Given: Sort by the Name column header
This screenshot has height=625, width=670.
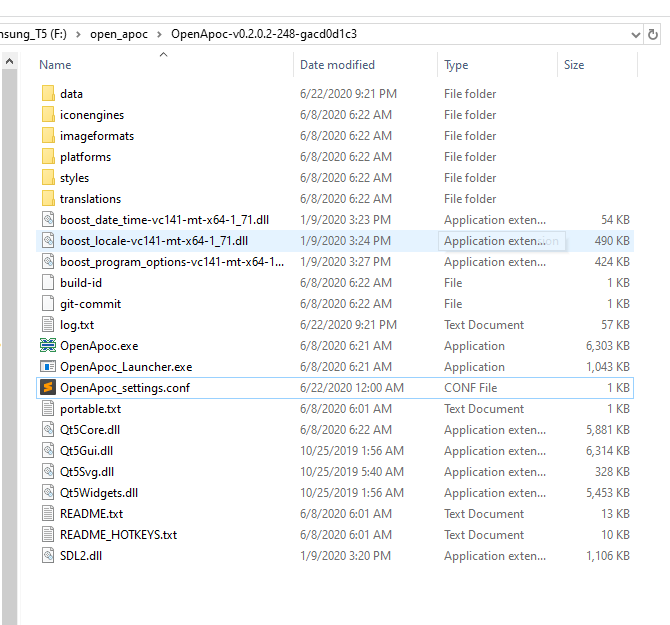Looking at the screenshot, I should click(x=55, y=65).
